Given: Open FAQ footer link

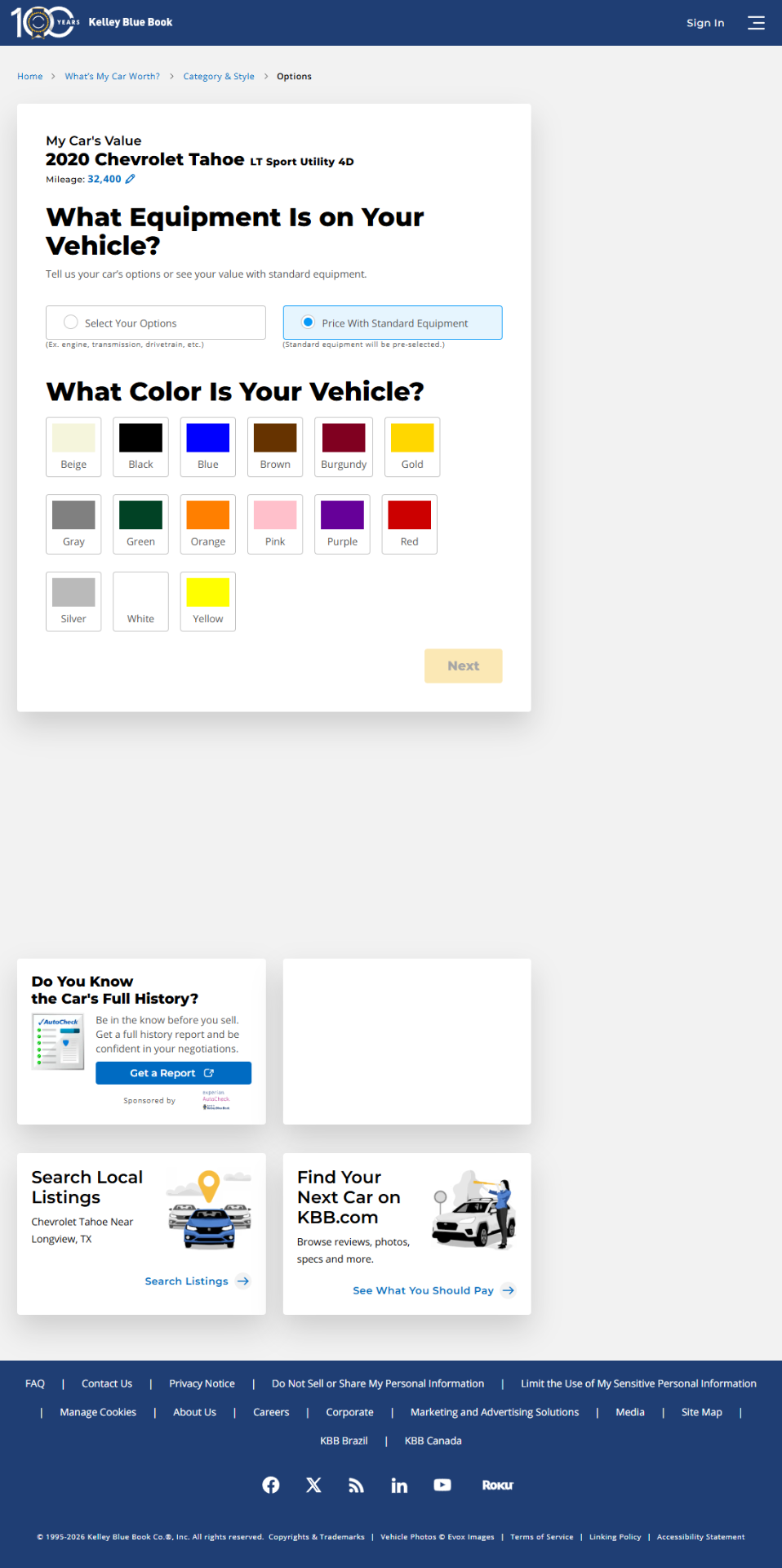Looking at the screenshot, I should [x=35, y=1383].
